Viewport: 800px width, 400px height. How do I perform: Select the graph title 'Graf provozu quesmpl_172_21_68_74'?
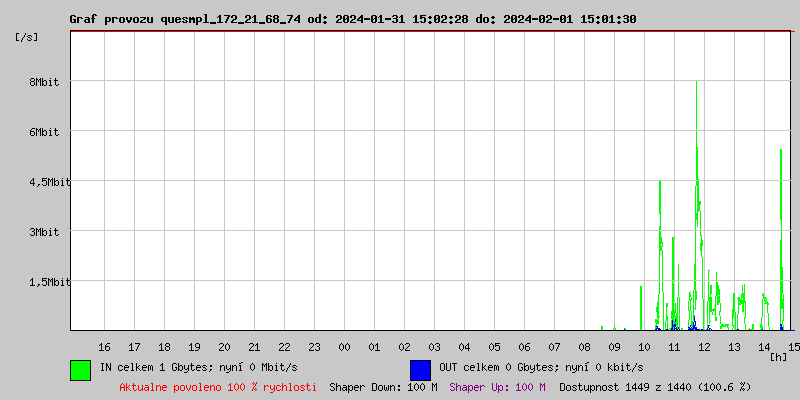[185, 19]
